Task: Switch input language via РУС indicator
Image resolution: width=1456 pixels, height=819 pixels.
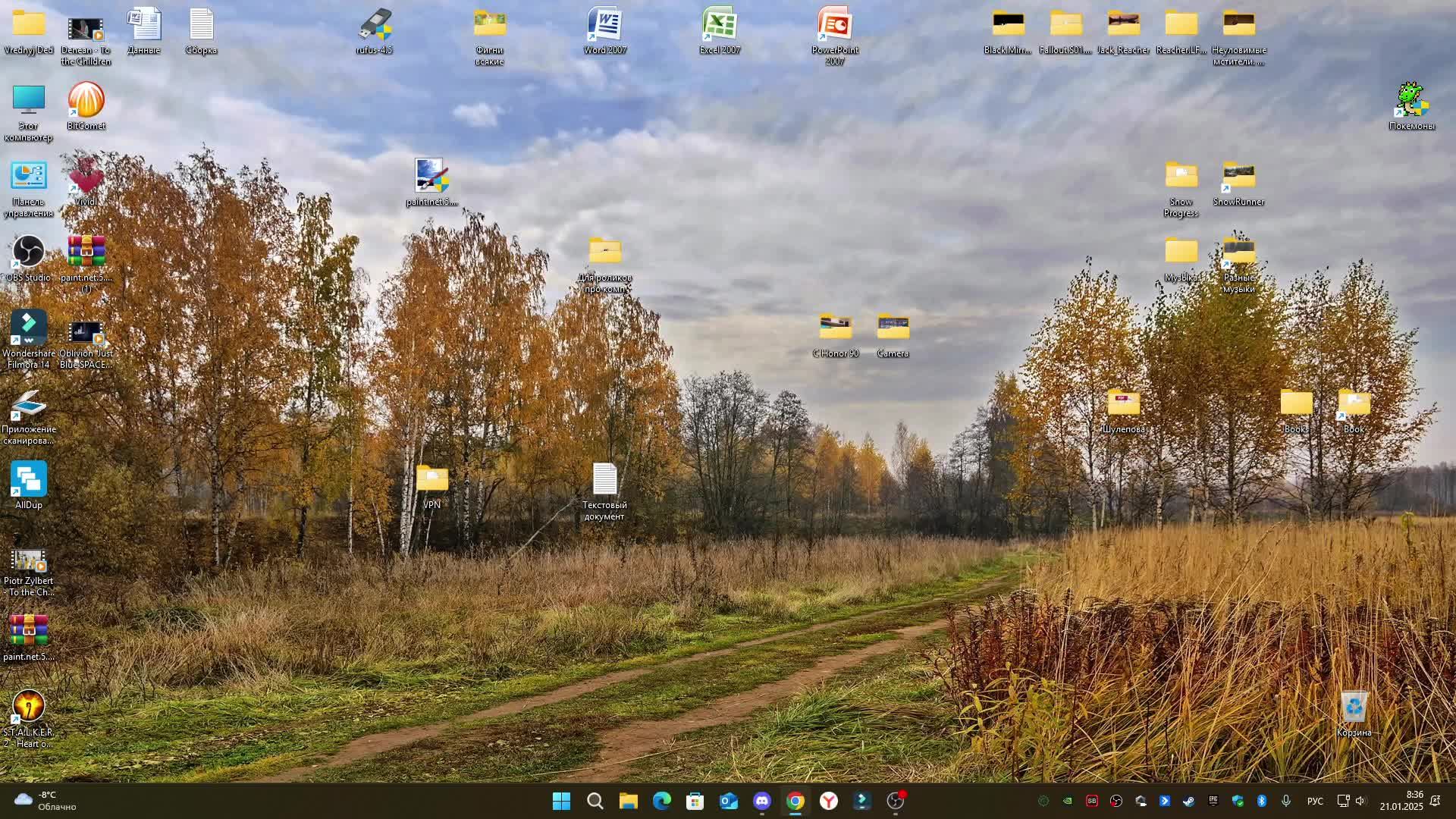Action: tap(1315, 801)
